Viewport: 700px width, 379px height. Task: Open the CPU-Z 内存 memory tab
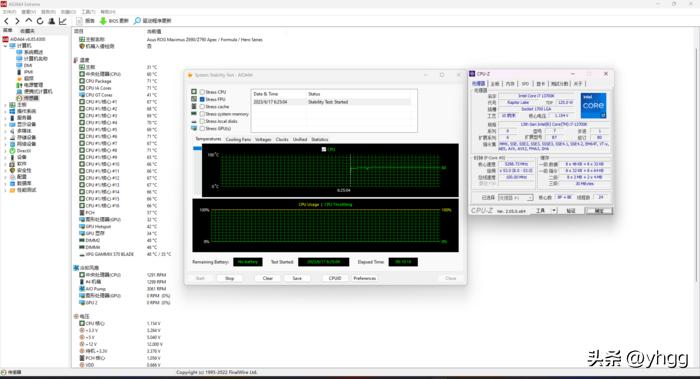tap(510, 84)
